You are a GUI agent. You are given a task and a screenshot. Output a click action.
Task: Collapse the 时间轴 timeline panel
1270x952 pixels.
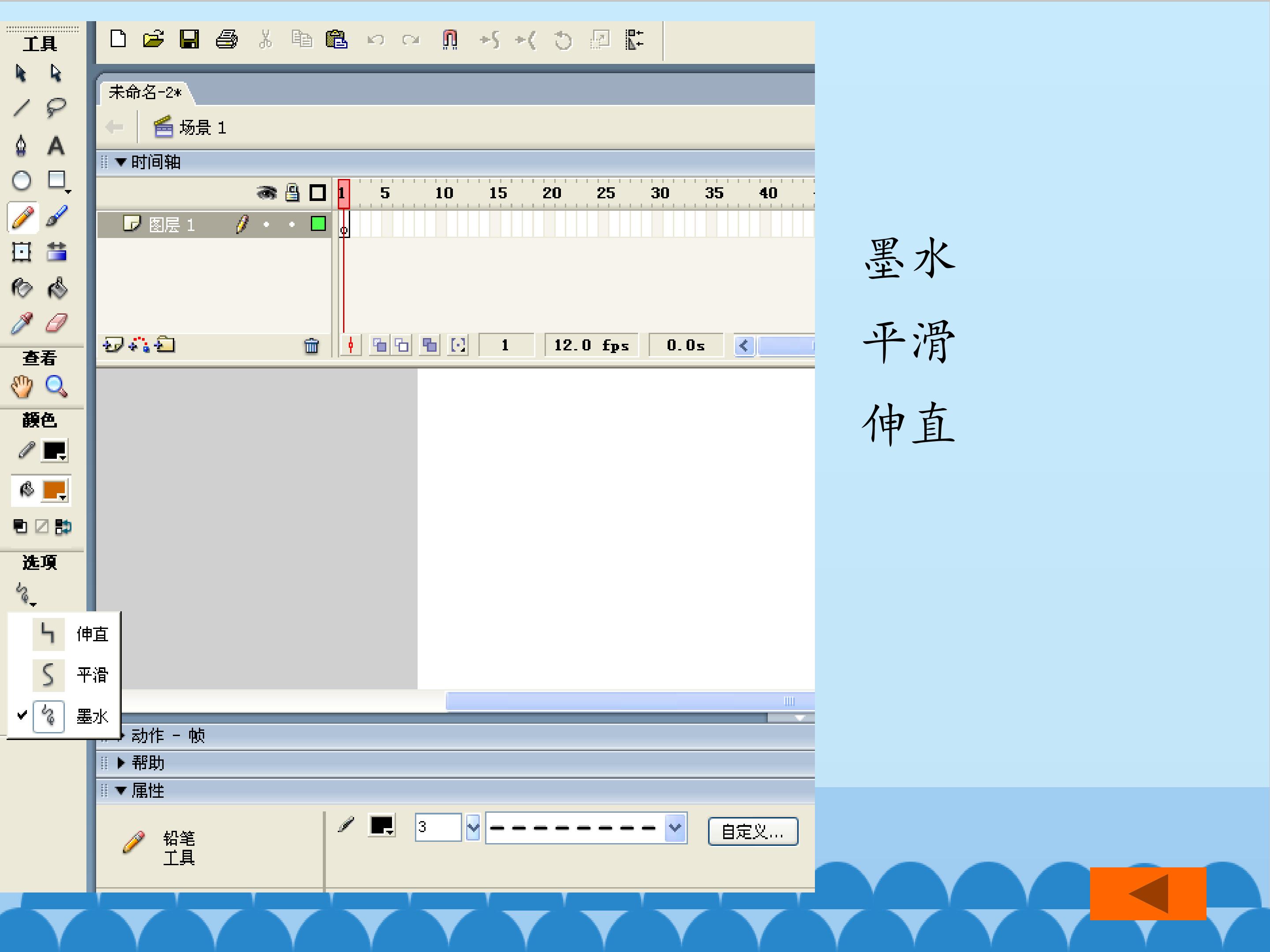121,162
